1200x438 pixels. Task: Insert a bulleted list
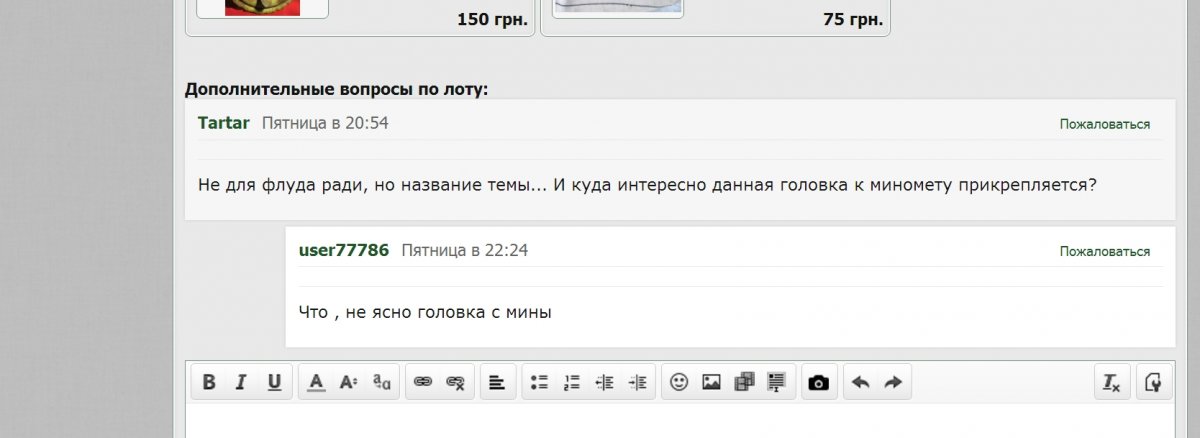(539, 382)
